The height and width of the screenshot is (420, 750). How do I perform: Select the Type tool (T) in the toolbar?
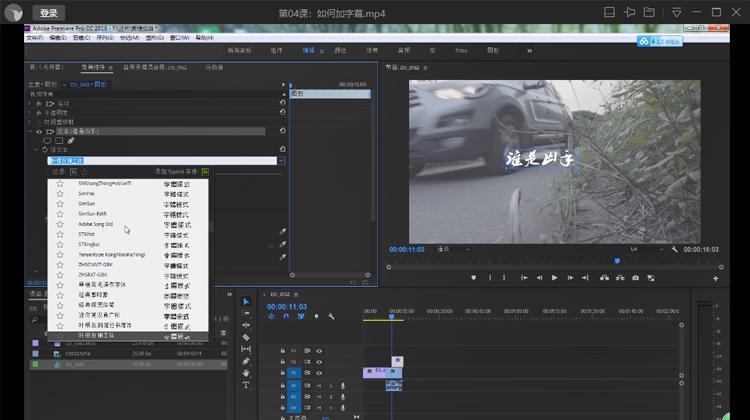246,384
